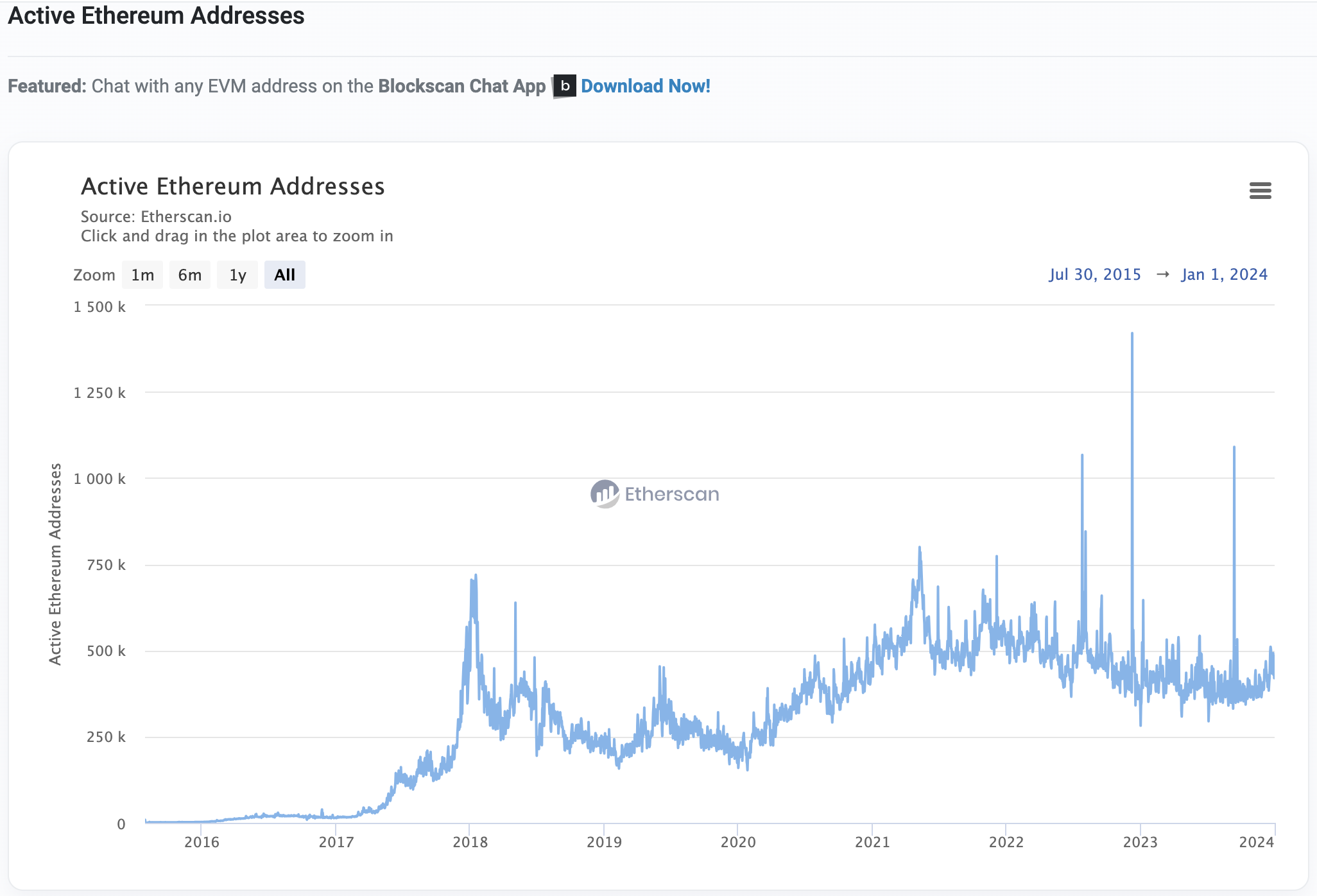
Task: Click the Source: Etherscan.io subtitle
Action: (156, 217)
